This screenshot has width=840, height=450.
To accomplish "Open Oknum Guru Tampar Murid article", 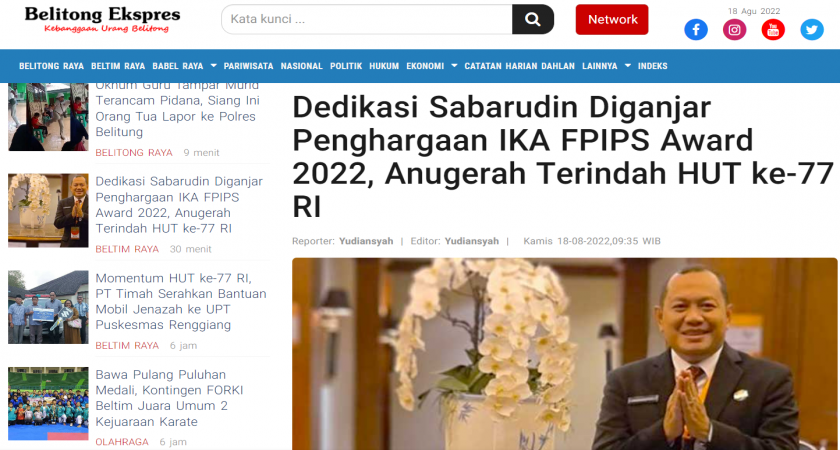I will click(x=178, y=109).
